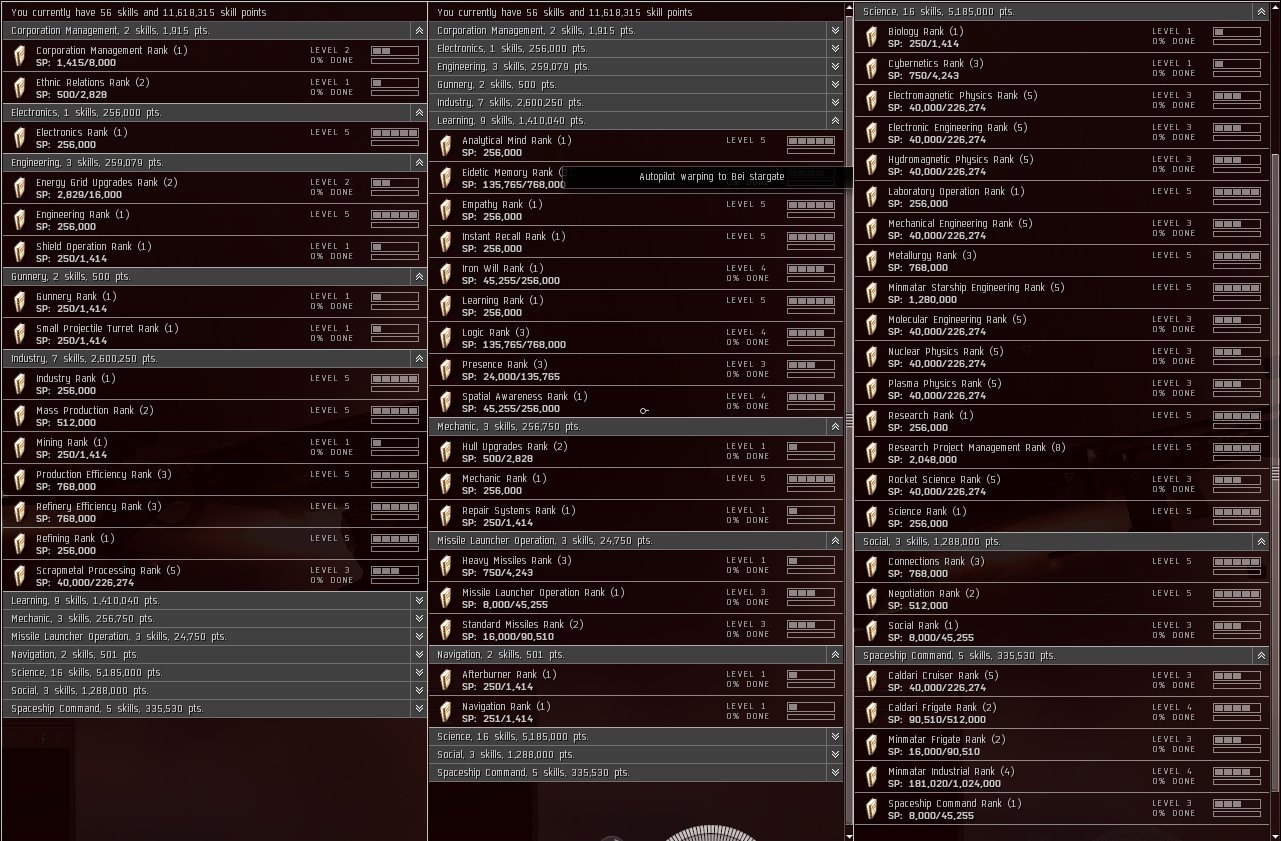Select 'Minmatar Starship Engineering Rank (5)' text

point(976,288)
